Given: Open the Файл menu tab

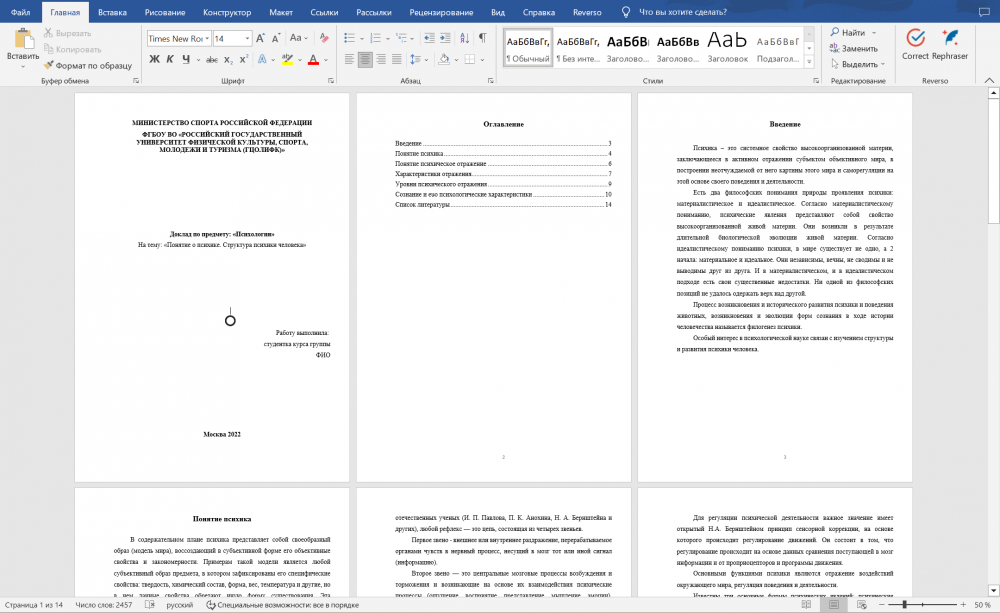Looking at the screenshot, I should click(20, 12).
